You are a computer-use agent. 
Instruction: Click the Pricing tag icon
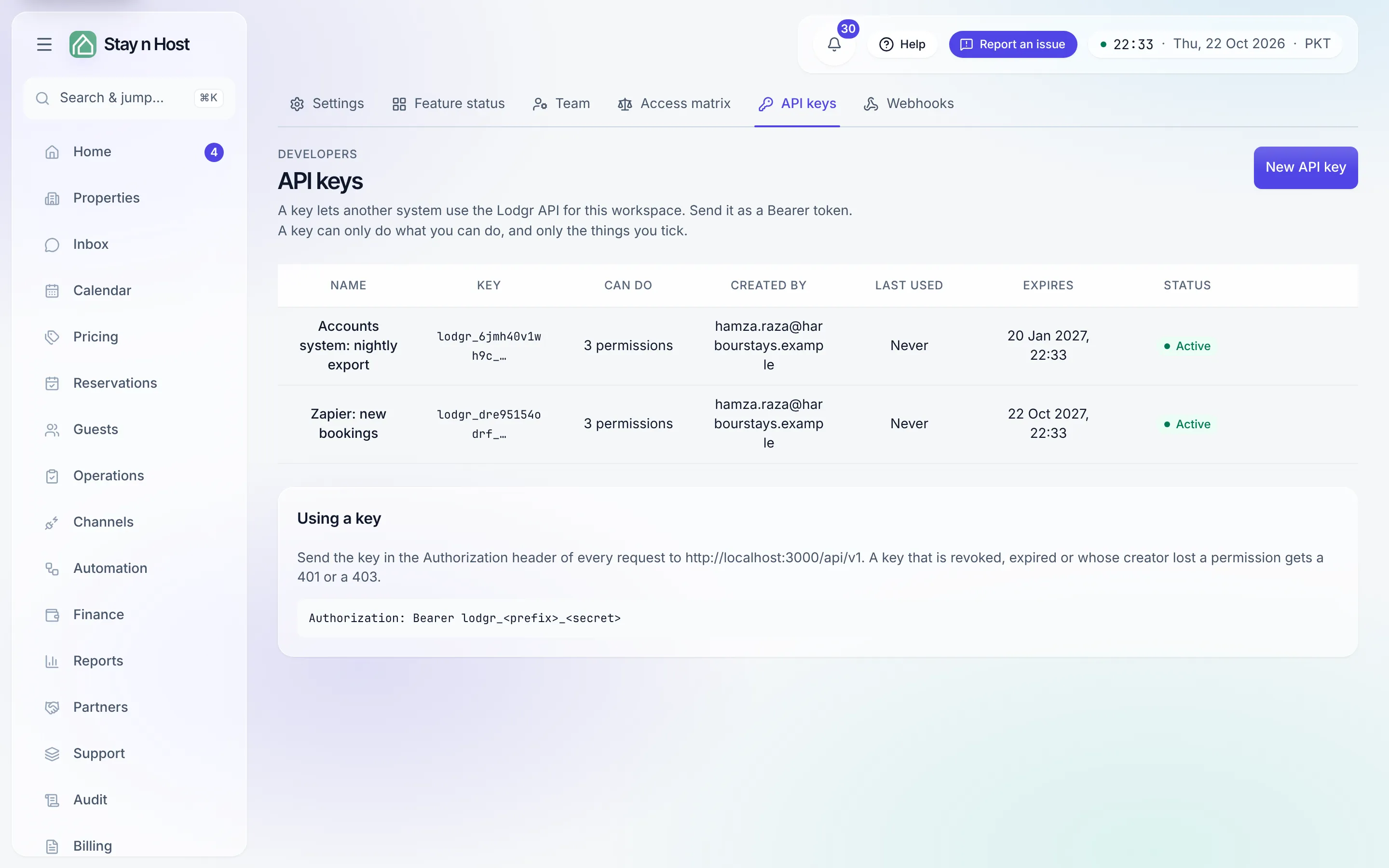(52, 337)
